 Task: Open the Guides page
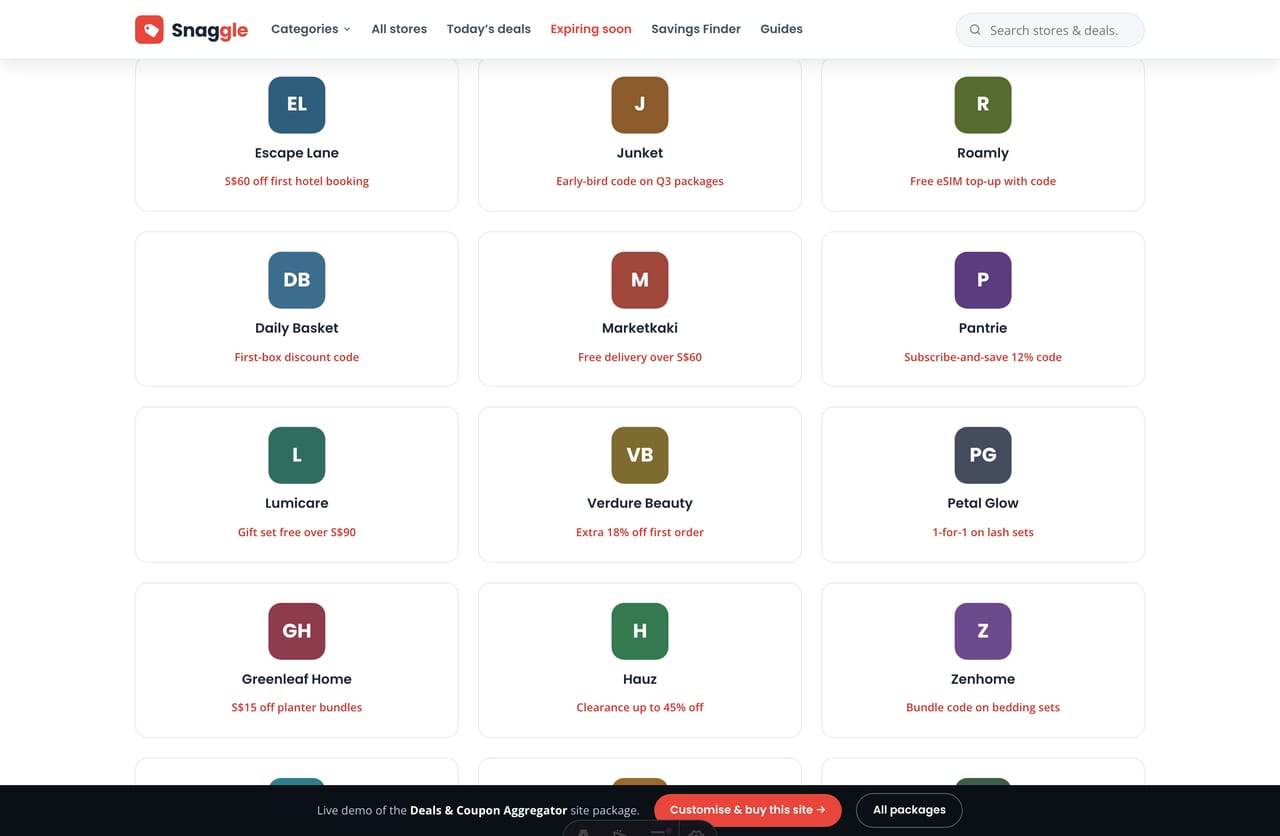[781, 29]
